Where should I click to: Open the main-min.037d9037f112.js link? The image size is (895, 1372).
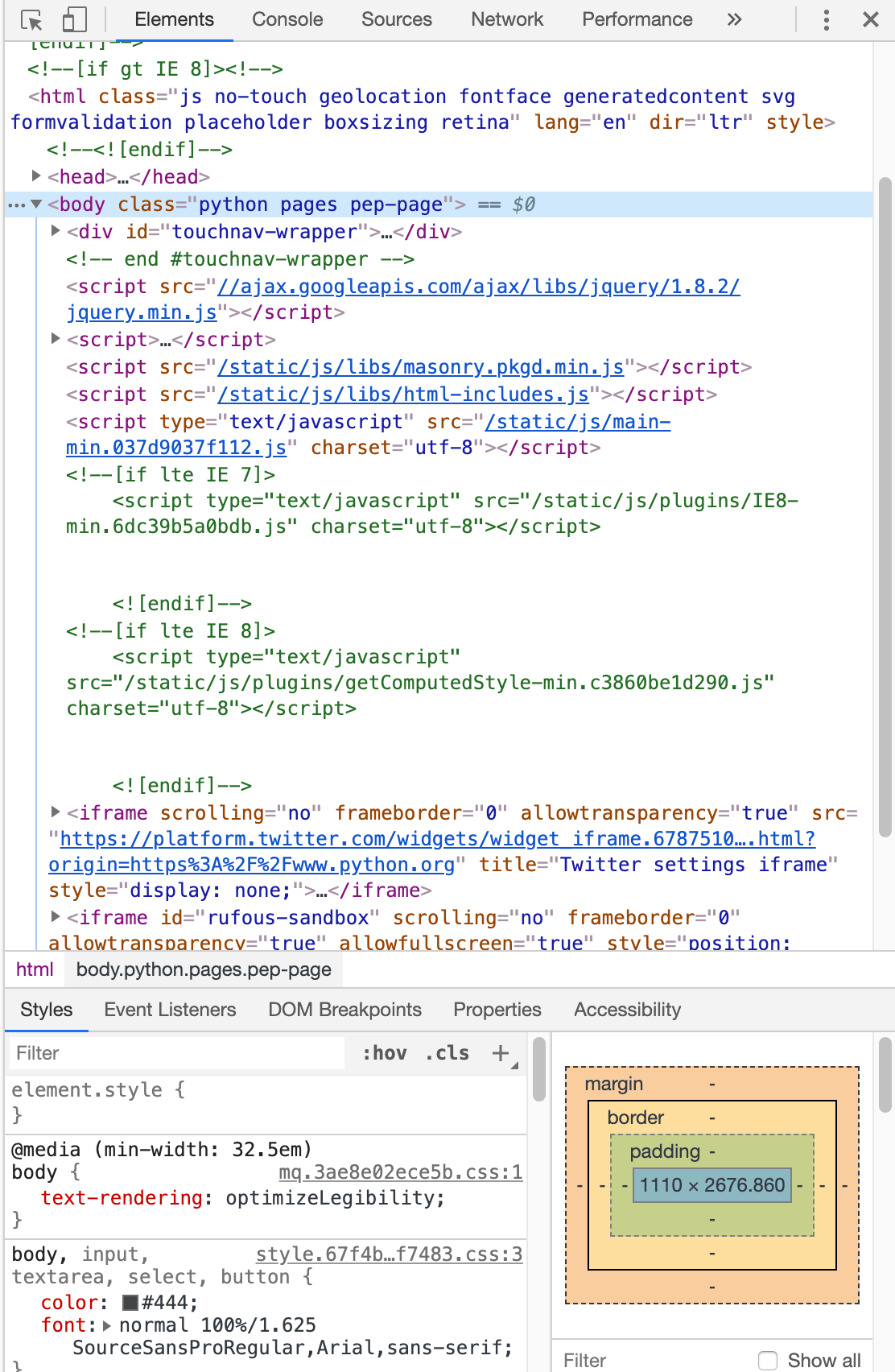tap(368, 435)
